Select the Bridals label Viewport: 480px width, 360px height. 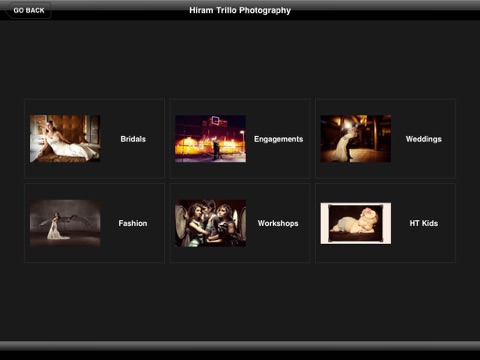click(x=133, y=139)
